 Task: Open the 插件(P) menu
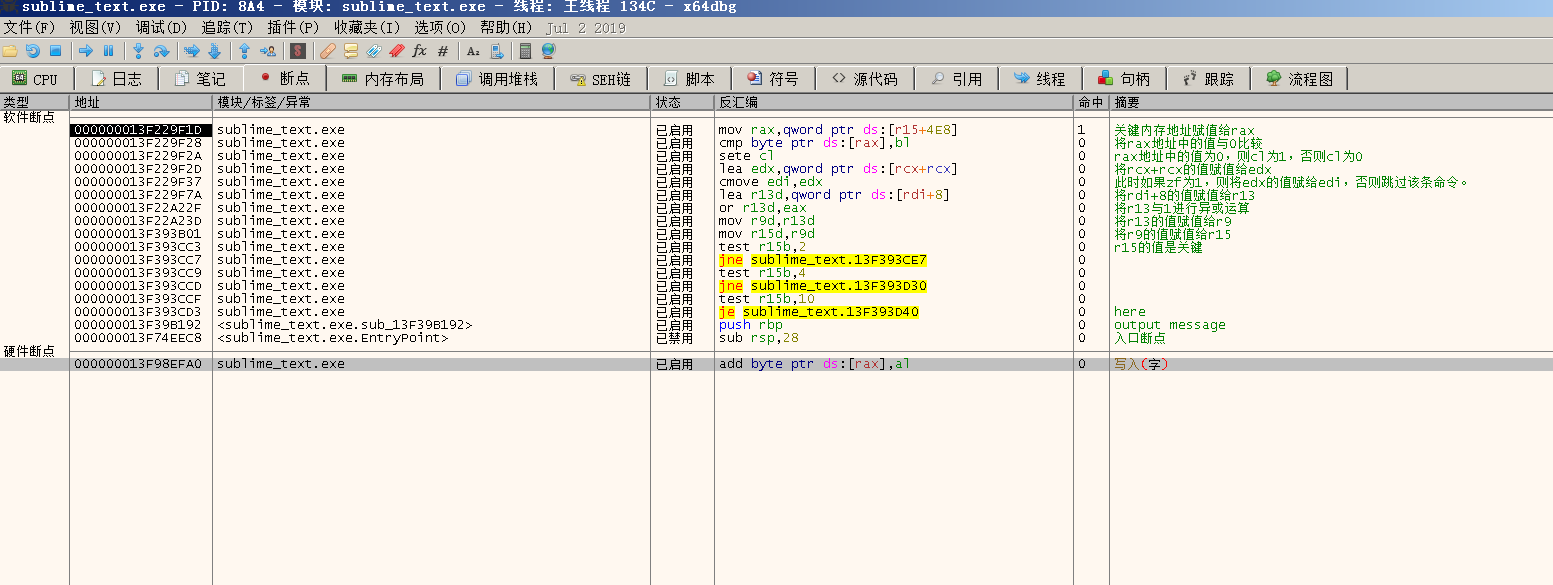pos(293,28)
